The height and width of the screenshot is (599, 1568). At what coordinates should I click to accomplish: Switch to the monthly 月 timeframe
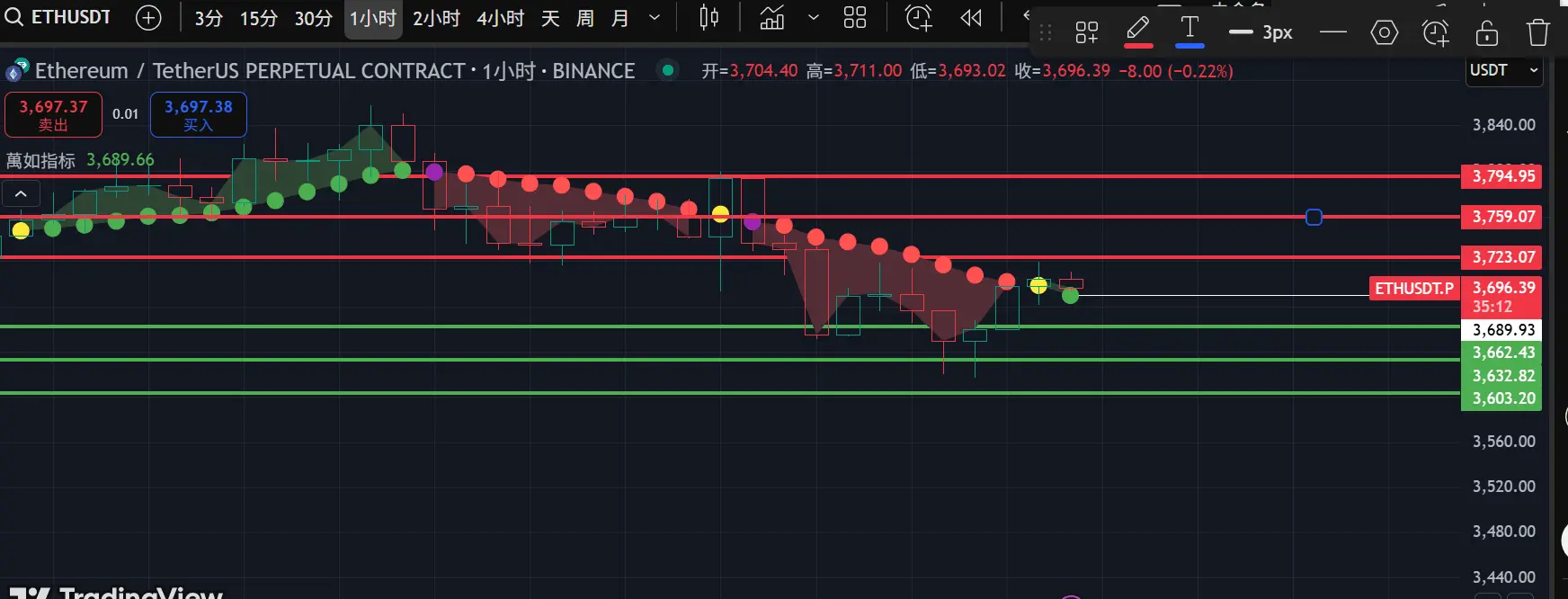620,18
